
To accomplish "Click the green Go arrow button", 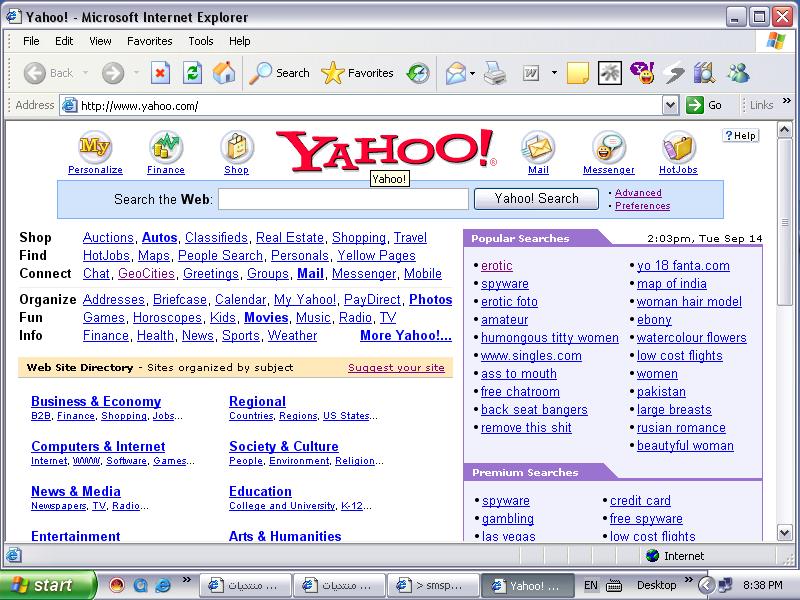I will click(694, 105).
